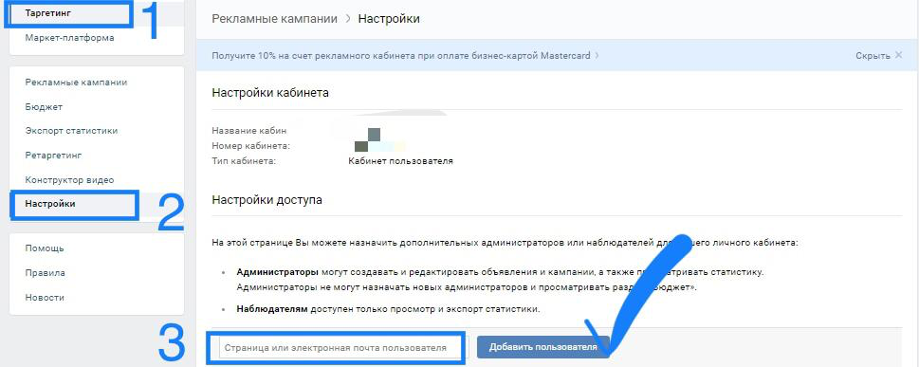This screenshot has height=368, width=920.
Task: Click the Настройки кабинета heading
Action: click(270, 93)
